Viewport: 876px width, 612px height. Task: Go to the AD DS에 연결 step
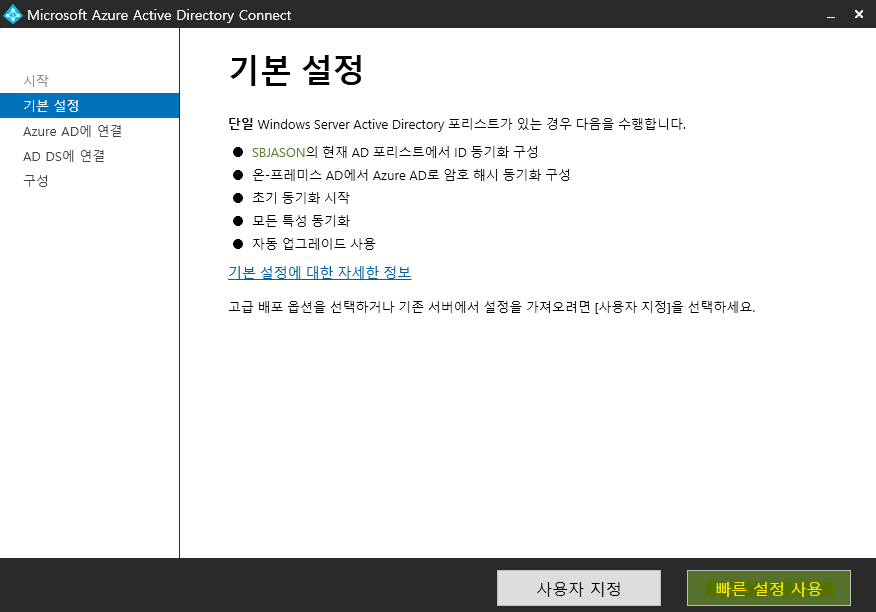[x=64, y=156]
